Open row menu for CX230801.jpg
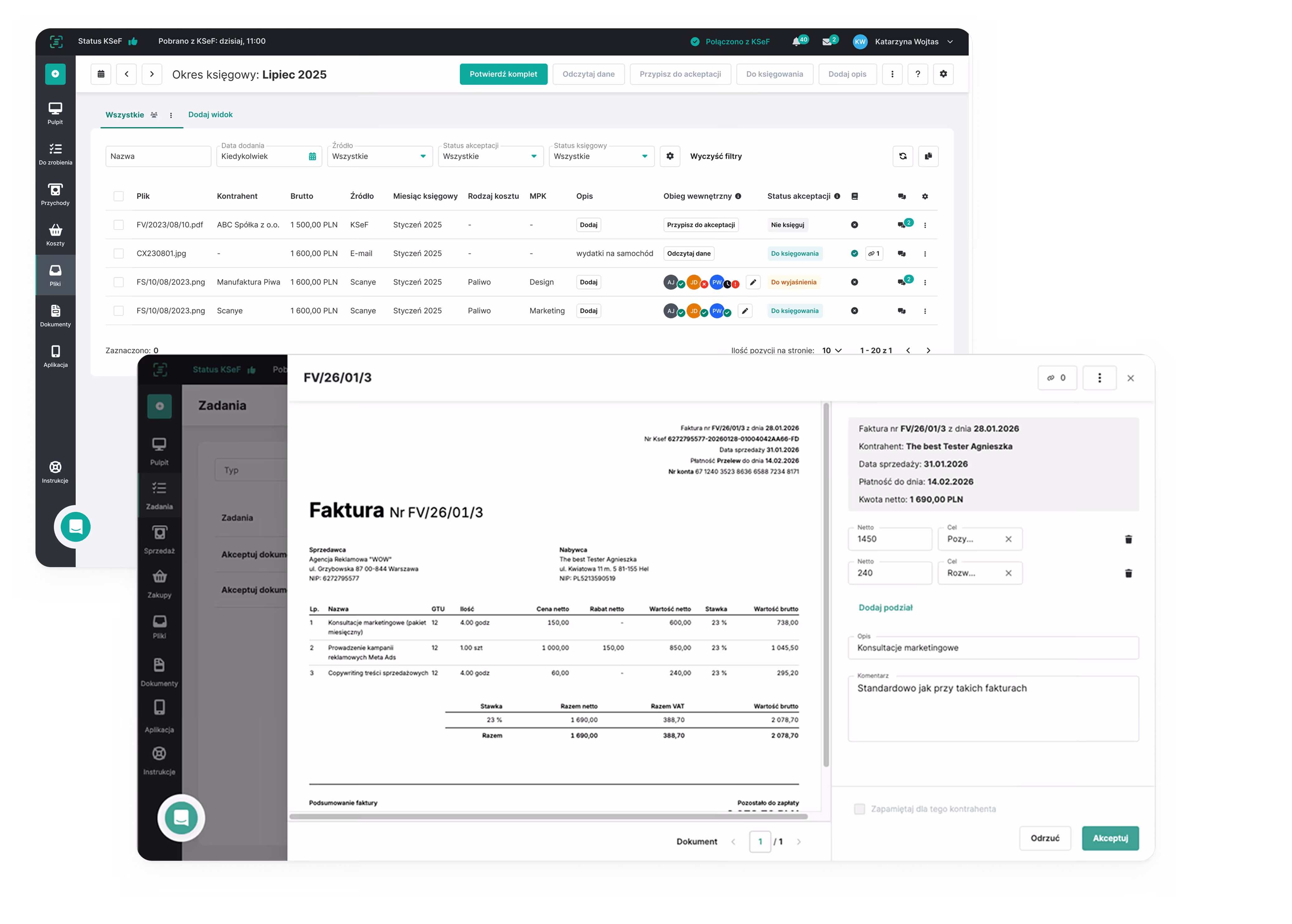1292x924 pixels. (924, 254)
